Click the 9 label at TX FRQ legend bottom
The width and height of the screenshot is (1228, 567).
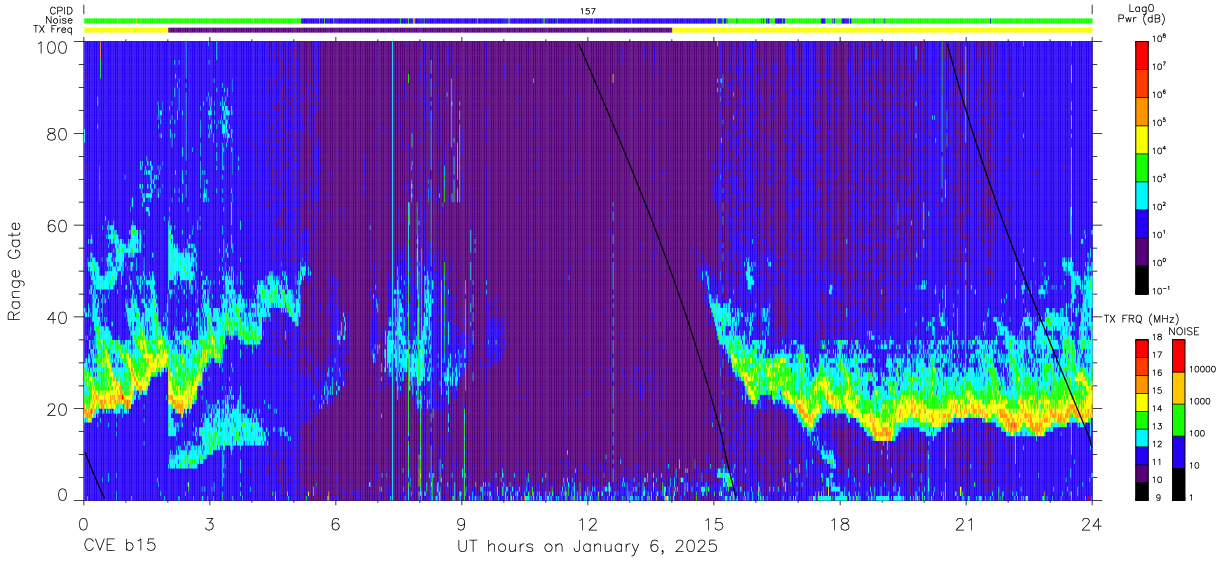[x=1157, y=499]
